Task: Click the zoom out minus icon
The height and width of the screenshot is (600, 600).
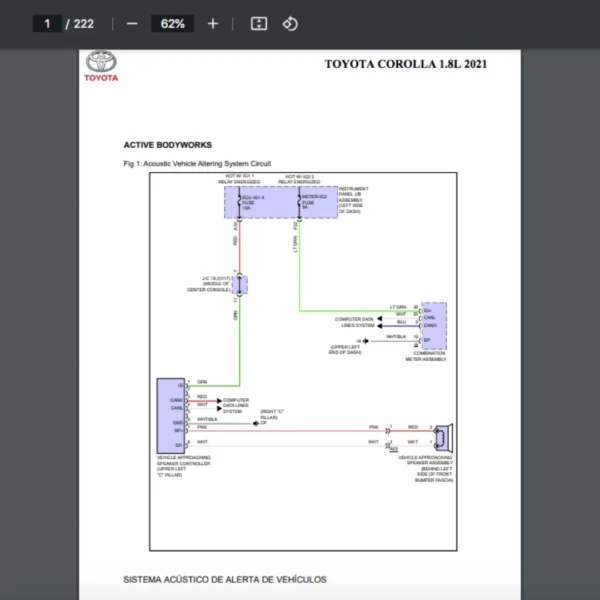Action: pyautogui.click(x=133, y=23)
